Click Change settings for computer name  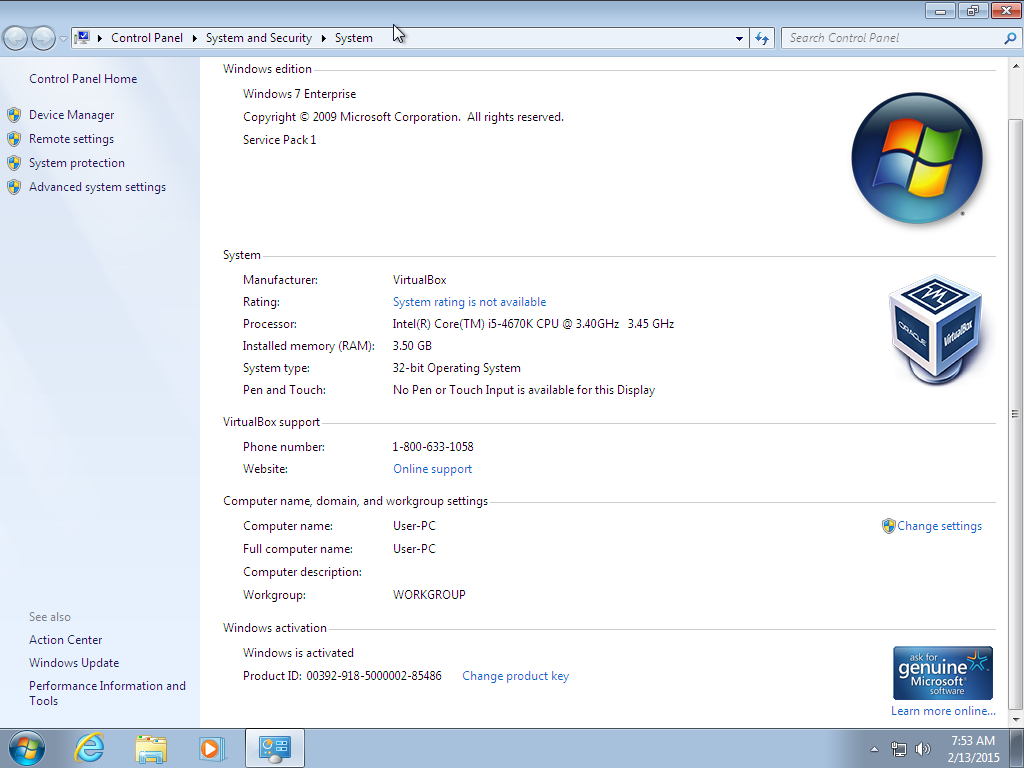pos(939,526)
